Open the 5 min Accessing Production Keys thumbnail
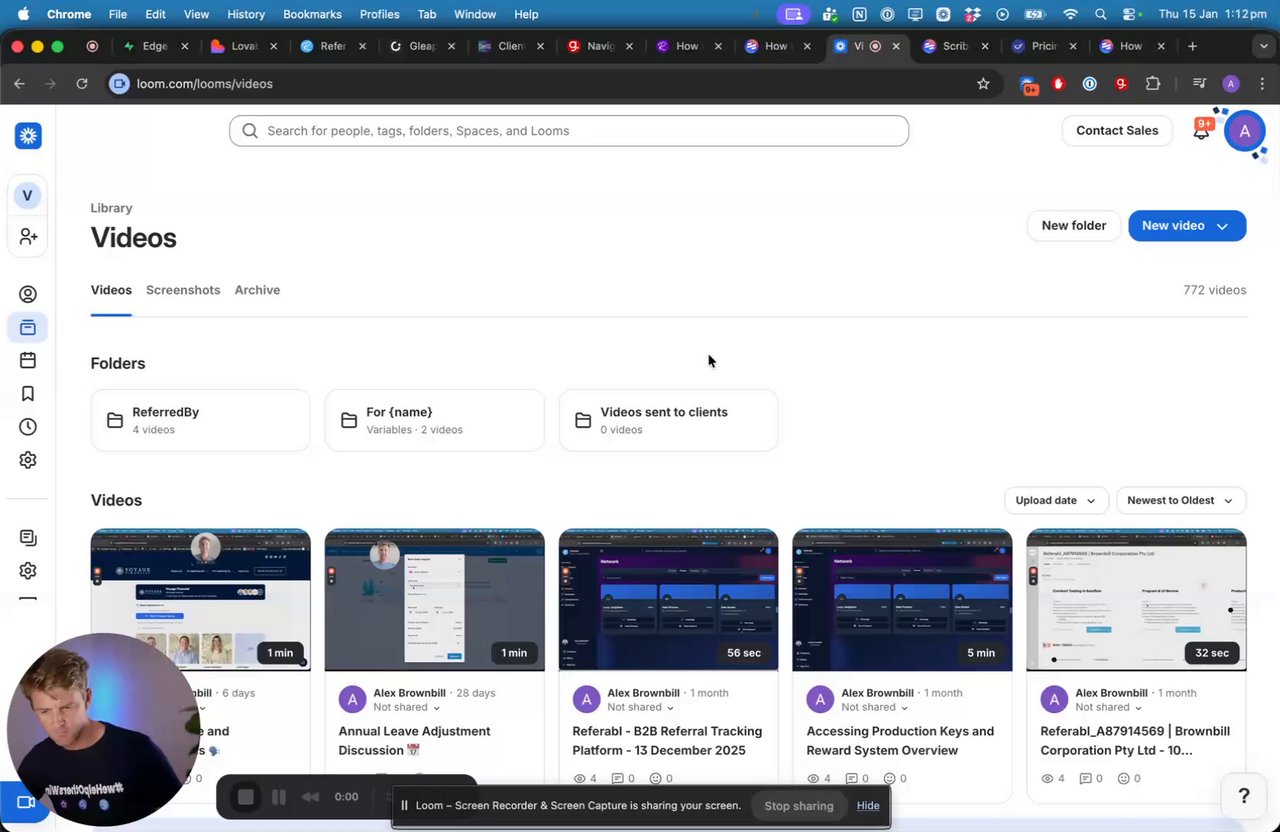 pyautogui.click(x=902, y=600)
